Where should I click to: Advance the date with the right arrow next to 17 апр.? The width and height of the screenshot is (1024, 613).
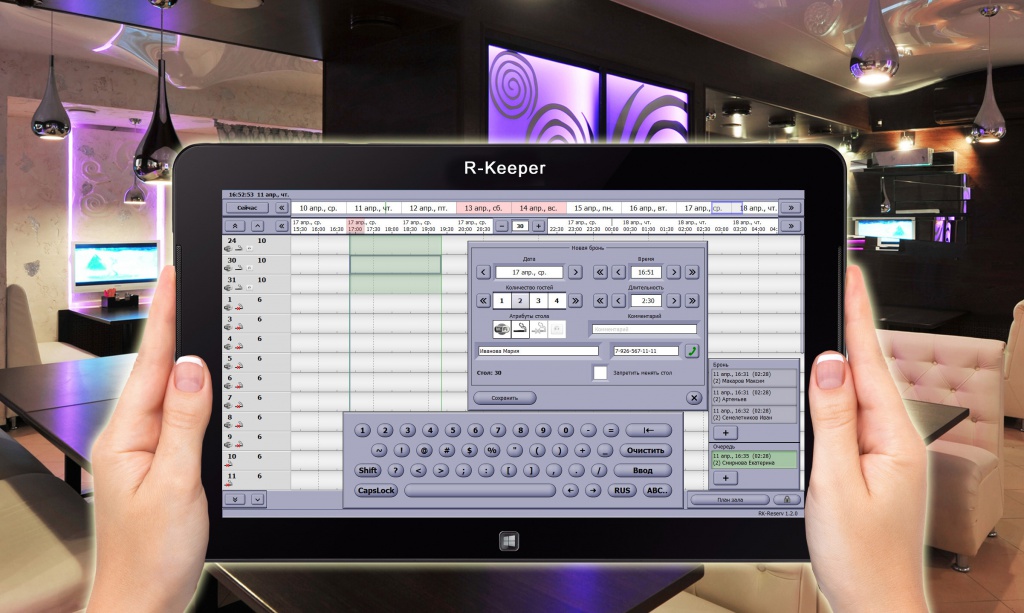click(x=575, y=272)
